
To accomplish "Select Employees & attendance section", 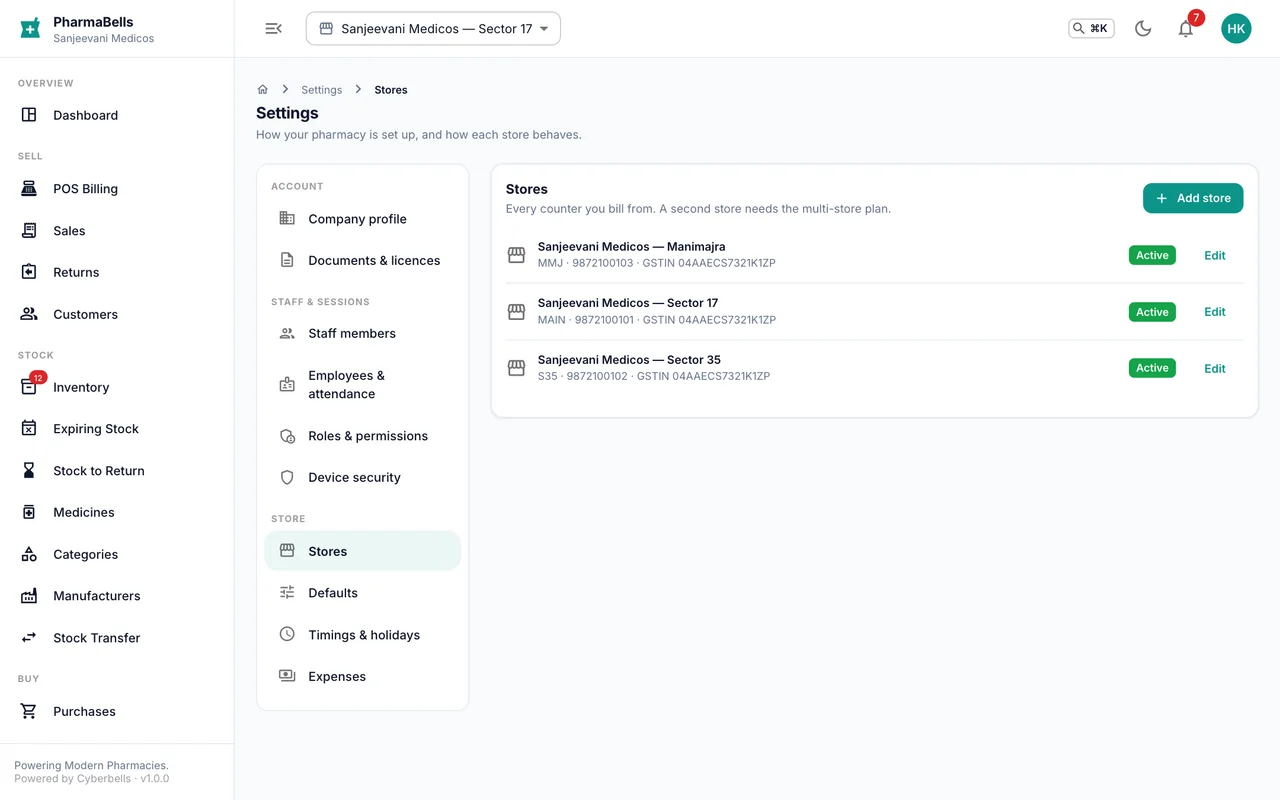I will 363,385.
